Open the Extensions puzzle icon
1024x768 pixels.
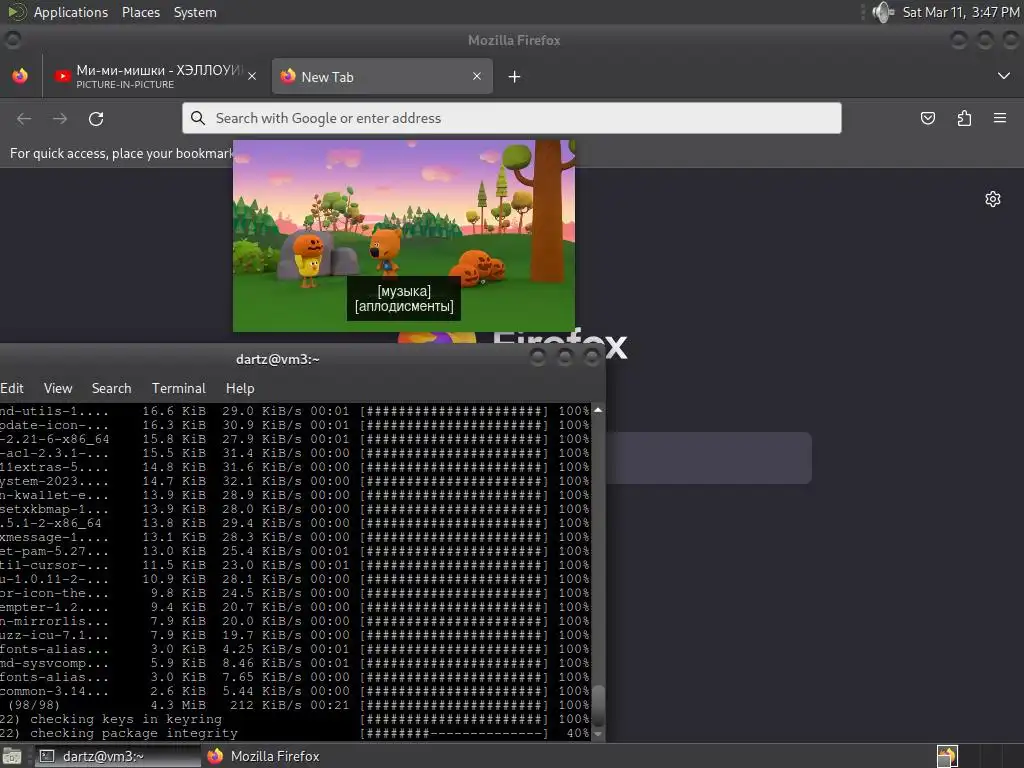tap(964, 118)
